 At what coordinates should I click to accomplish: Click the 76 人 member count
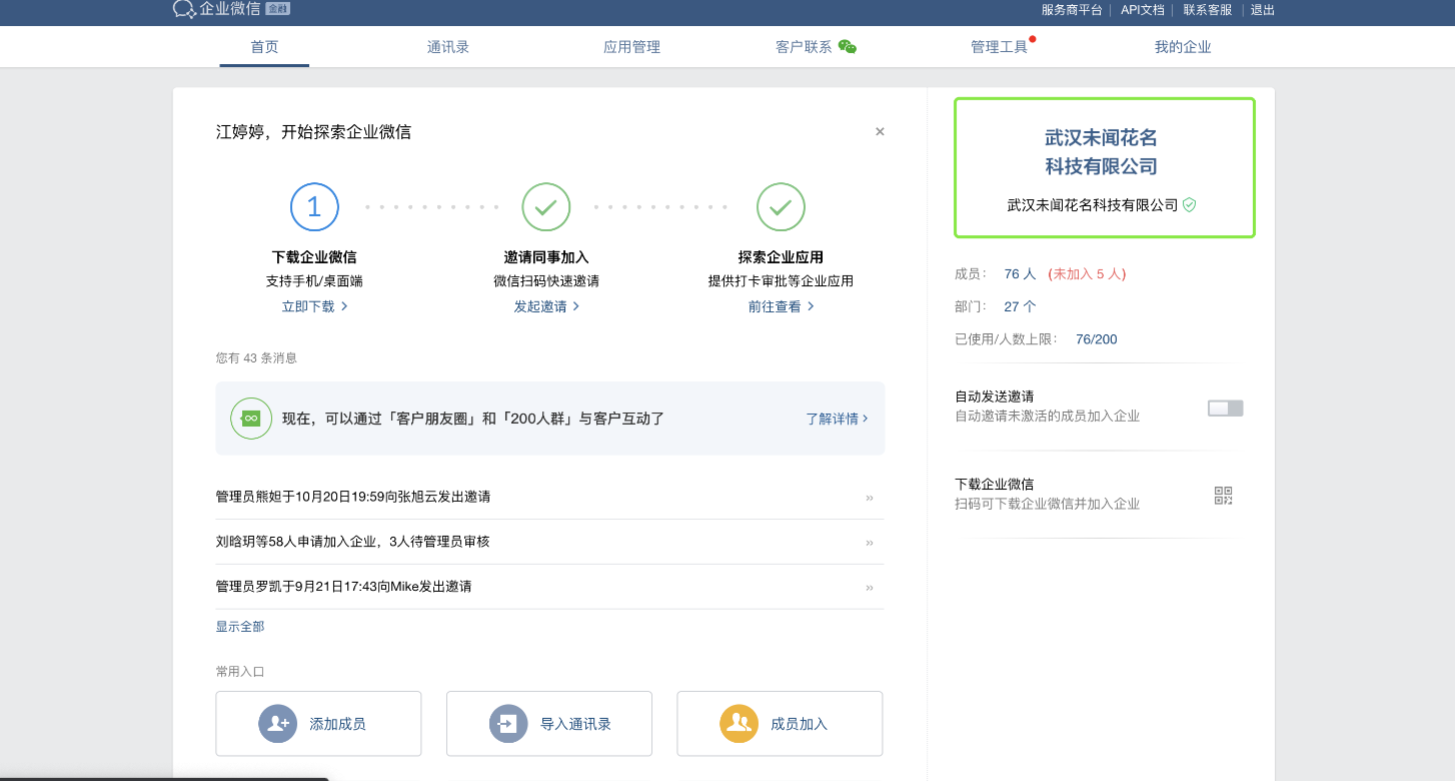click(x=1020, y=273)
